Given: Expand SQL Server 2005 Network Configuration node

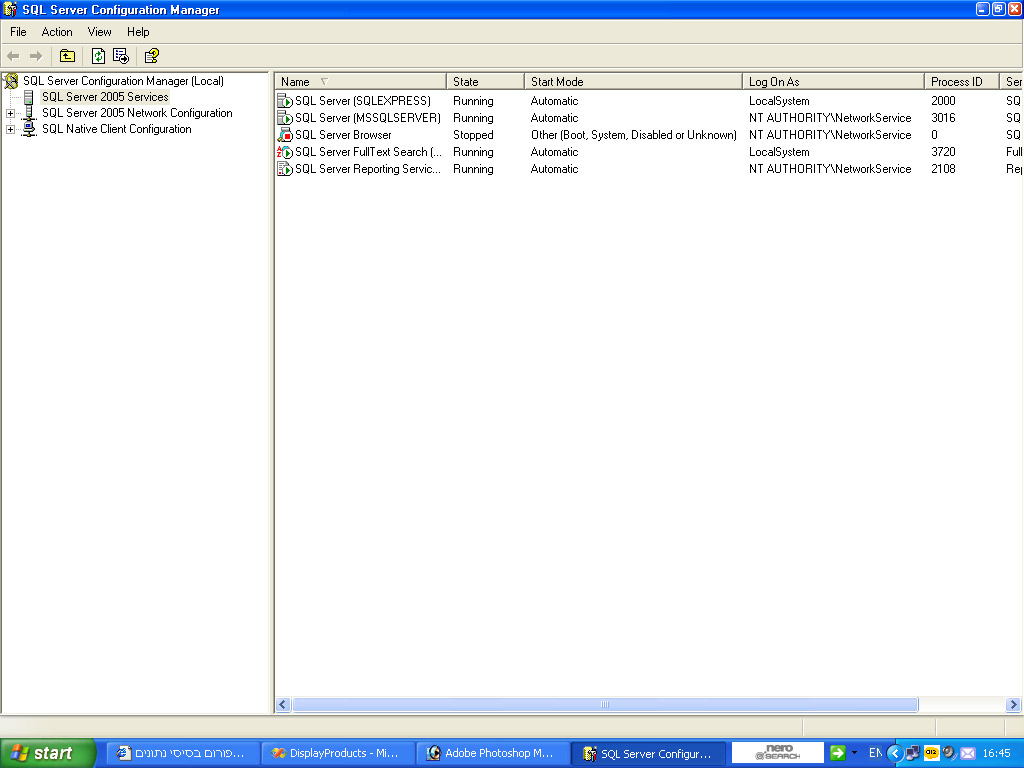Looking at the screenshot, I should 11,113.
